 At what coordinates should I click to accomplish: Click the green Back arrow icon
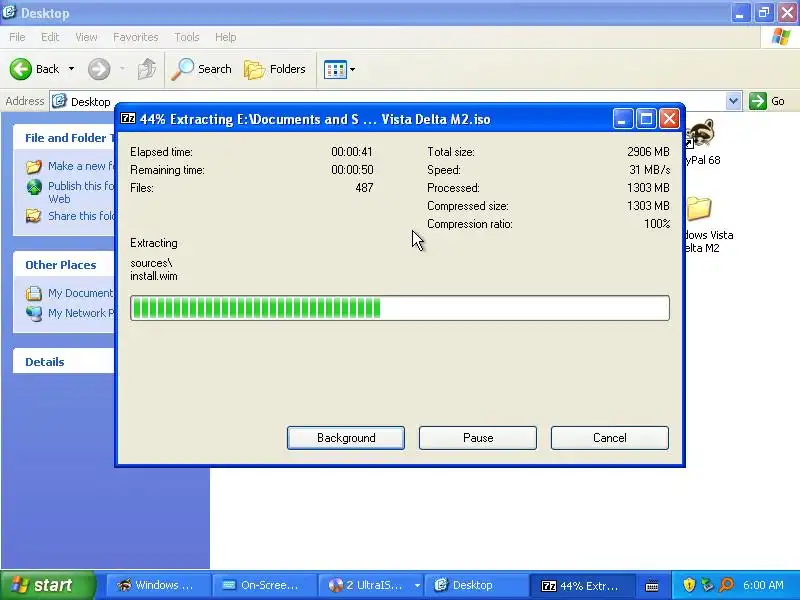pos(21,69)
